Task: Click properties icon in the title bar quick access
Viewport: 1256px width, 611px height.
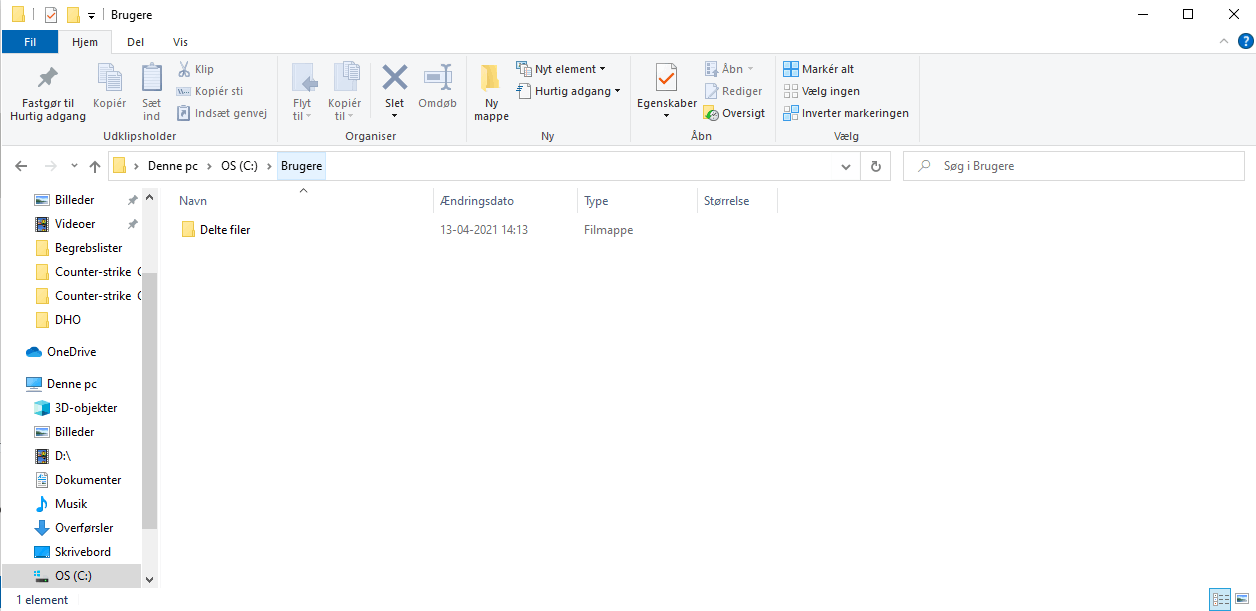Action: [51, 15]
